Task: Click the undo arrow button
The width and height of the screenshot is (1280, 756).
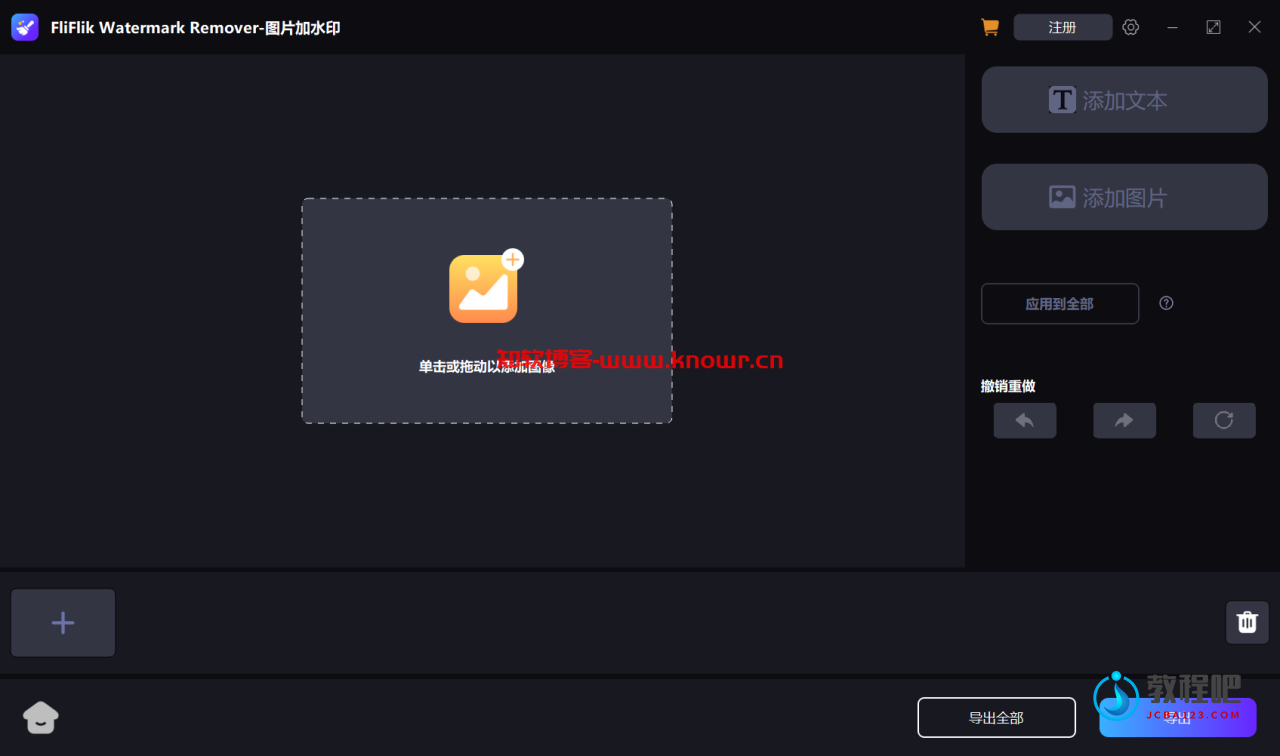Action: click(x=1025, y=421)
